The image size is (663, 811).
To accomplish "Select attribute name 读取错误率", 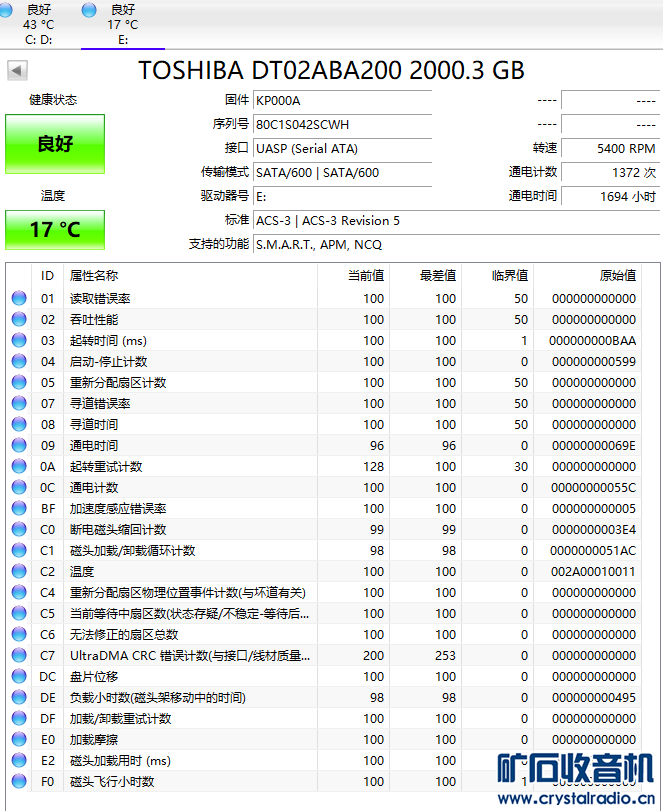I will [100, 298].
